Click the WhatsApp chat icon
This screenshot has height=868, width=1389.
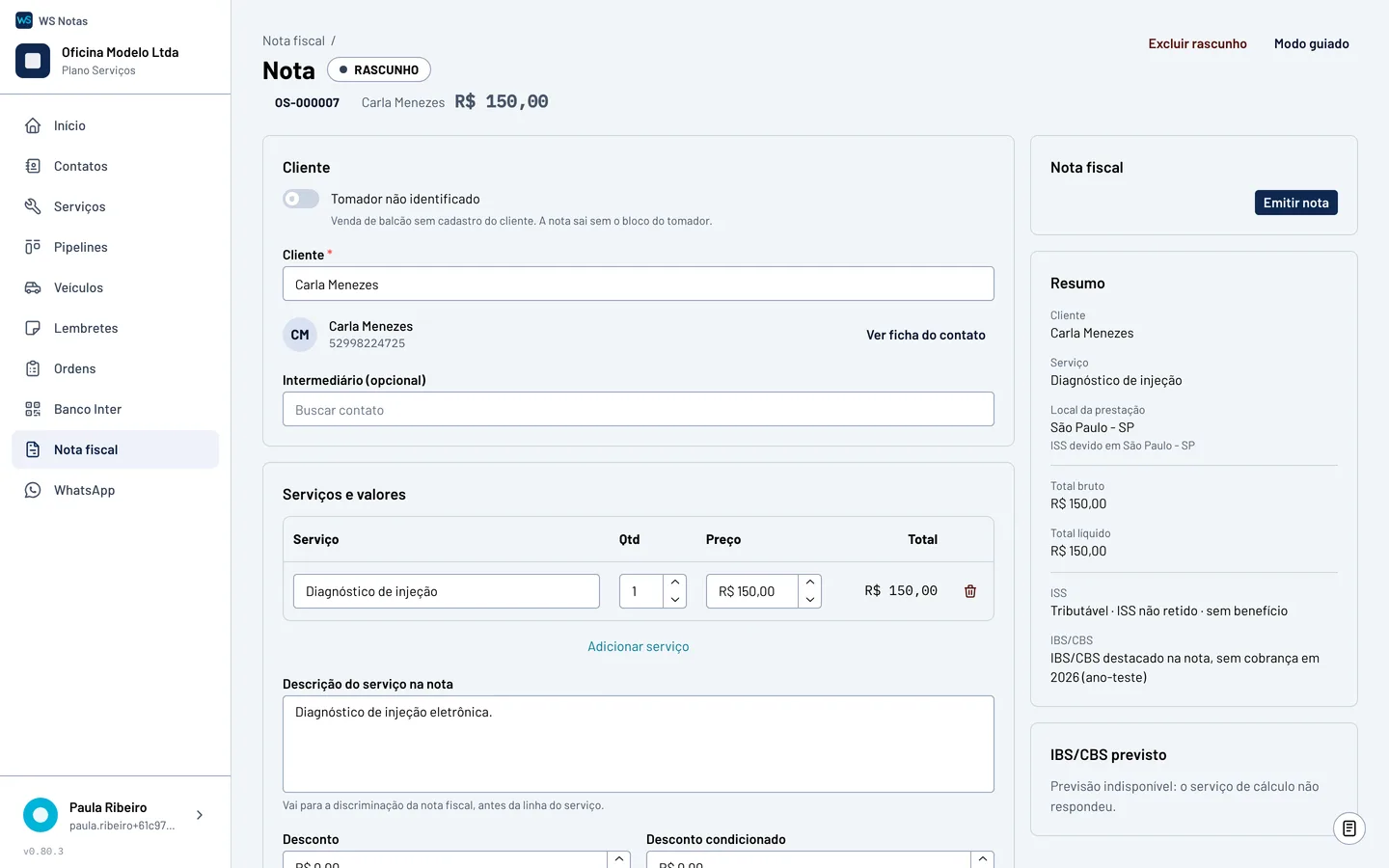click(x=33, y=490)
